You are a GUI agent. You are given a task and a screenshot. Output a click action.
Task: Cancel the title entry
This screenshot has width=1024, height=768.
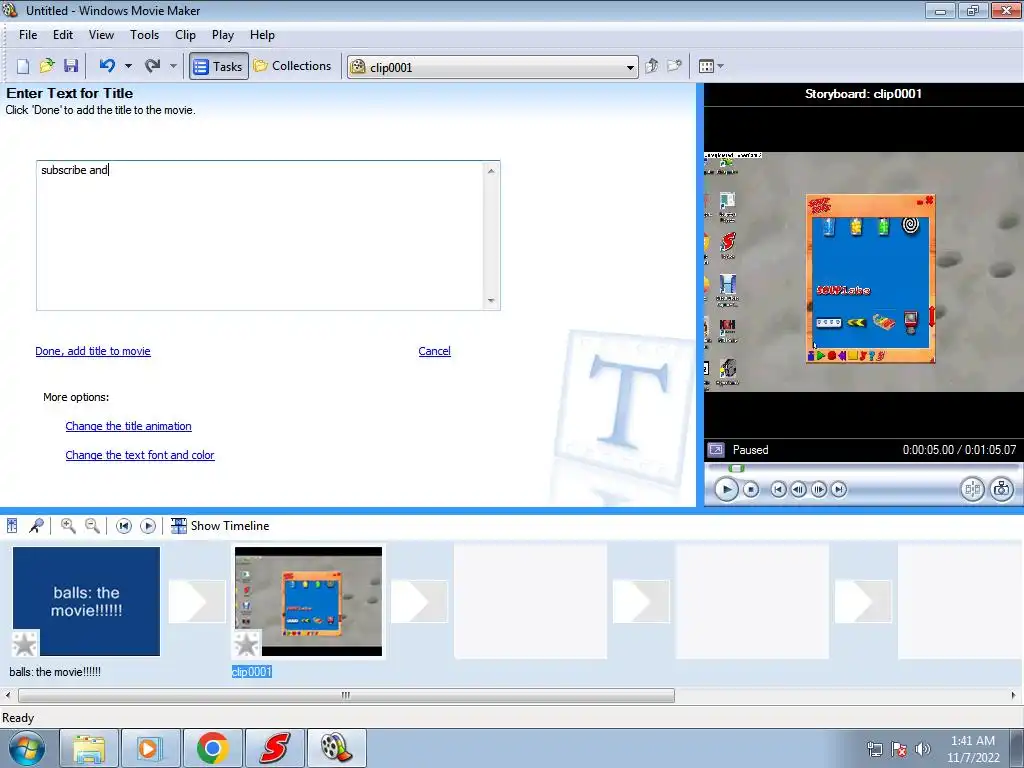pyautogui.click(x=434, y=351)
